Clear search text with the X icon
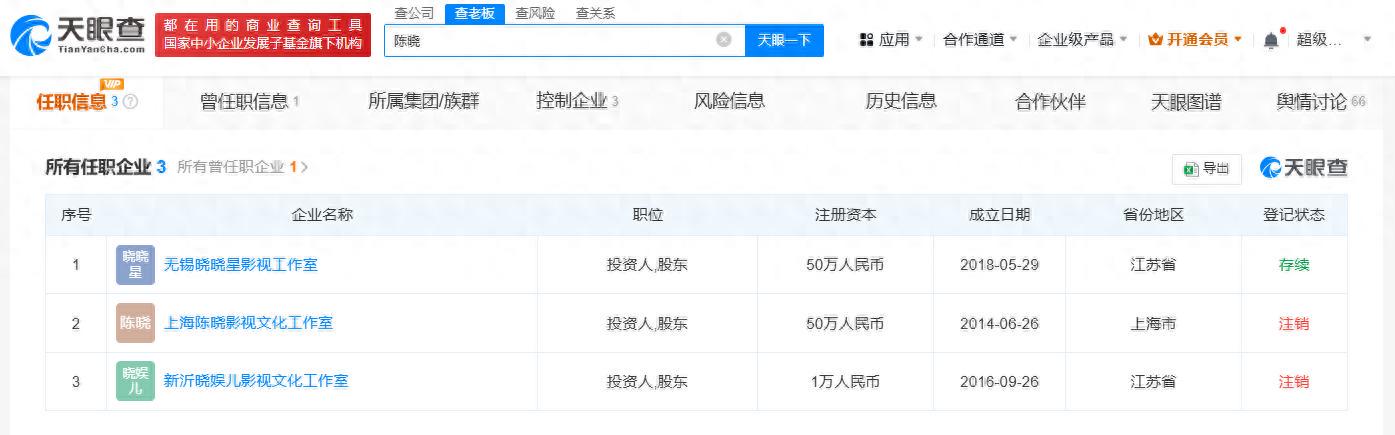This screenshot has width=1395, height=435. pyautogui.click(x=724, y=40)
